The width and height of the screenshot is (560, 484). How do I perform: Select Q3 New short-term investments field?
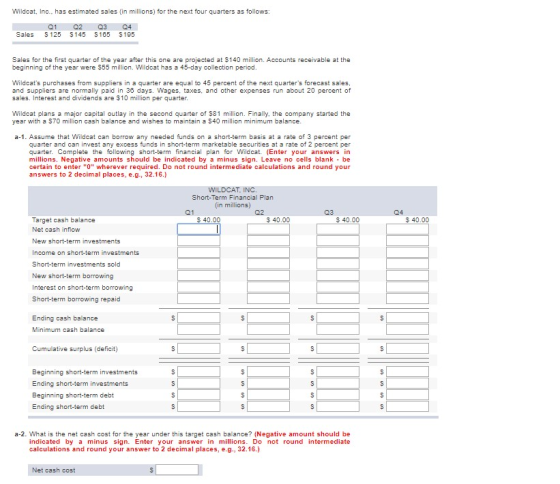tap(338, 241)
